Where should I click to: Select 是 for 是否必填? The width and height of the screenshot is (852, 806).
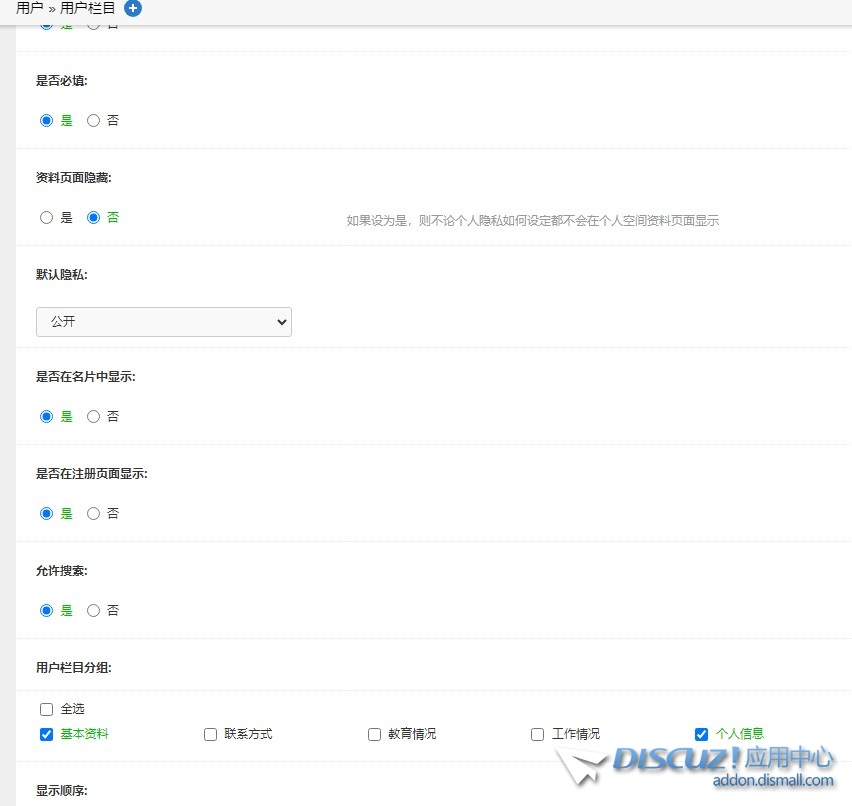(x=46, y=120)
